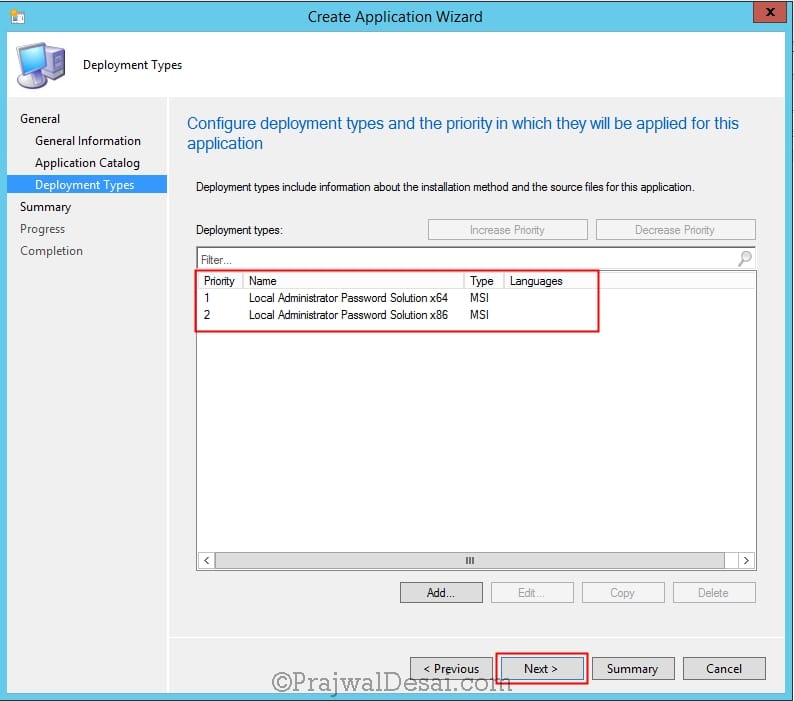Click the Progress step in sidebar
This screenshot has width=794, height=701.
(43, 229)
